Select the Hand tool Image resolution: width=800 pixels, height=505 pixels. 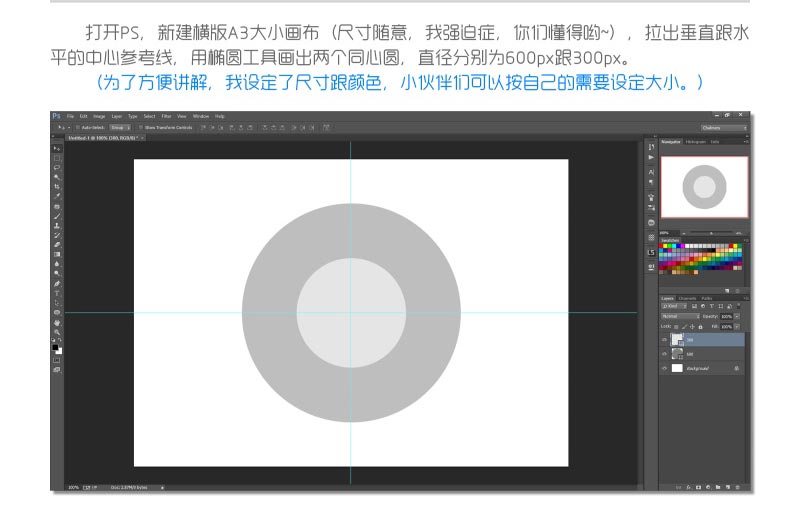tap(57, 322)
